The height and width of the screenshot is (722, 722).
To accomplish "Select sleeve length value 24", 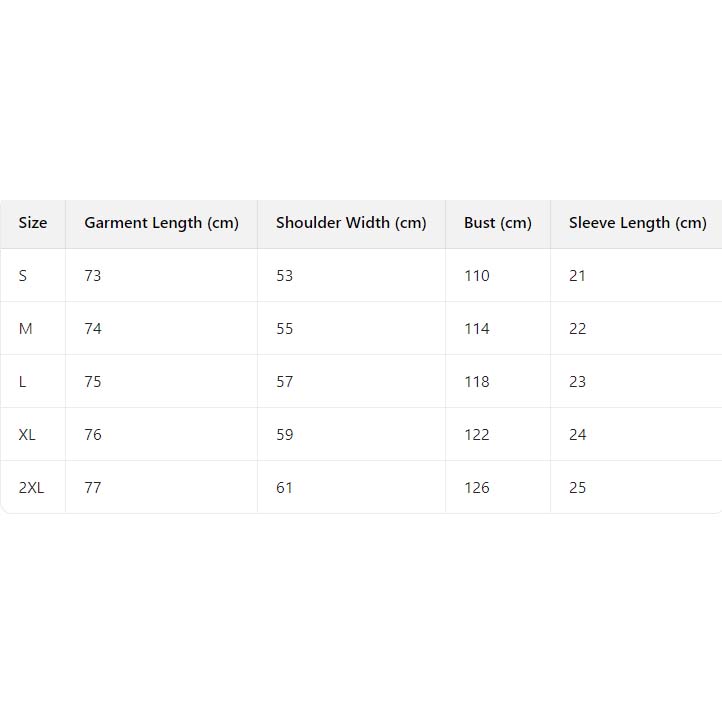I will 578,435.
